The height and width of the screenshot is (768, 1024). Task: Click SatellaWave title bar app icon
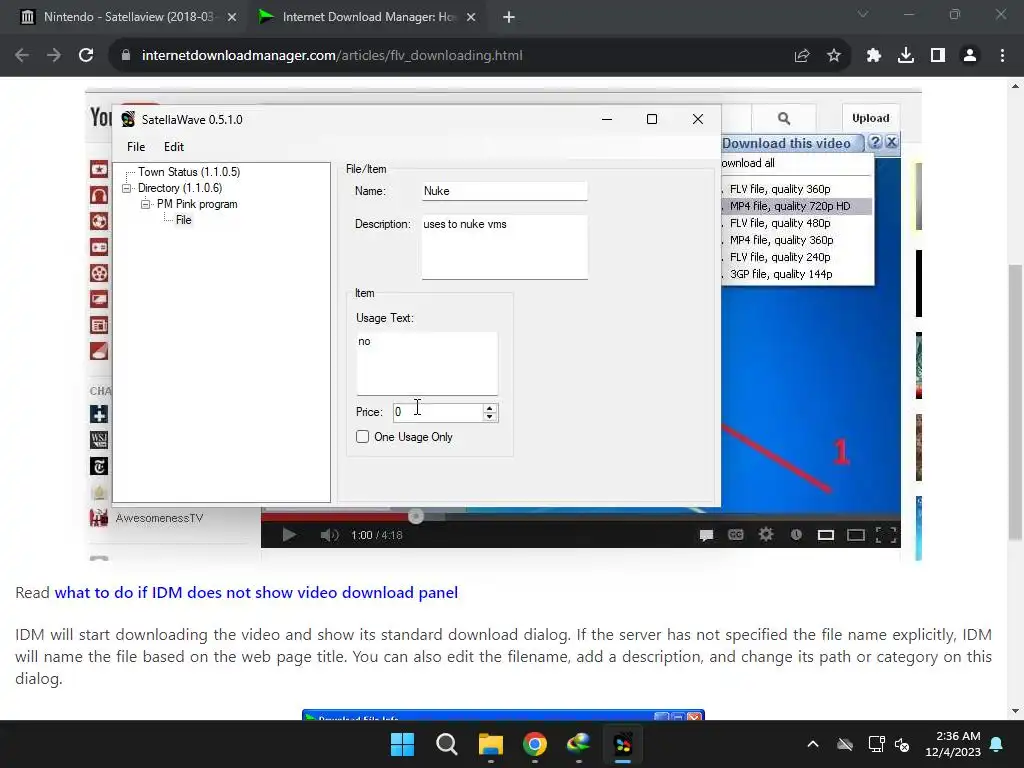(128, 120)
